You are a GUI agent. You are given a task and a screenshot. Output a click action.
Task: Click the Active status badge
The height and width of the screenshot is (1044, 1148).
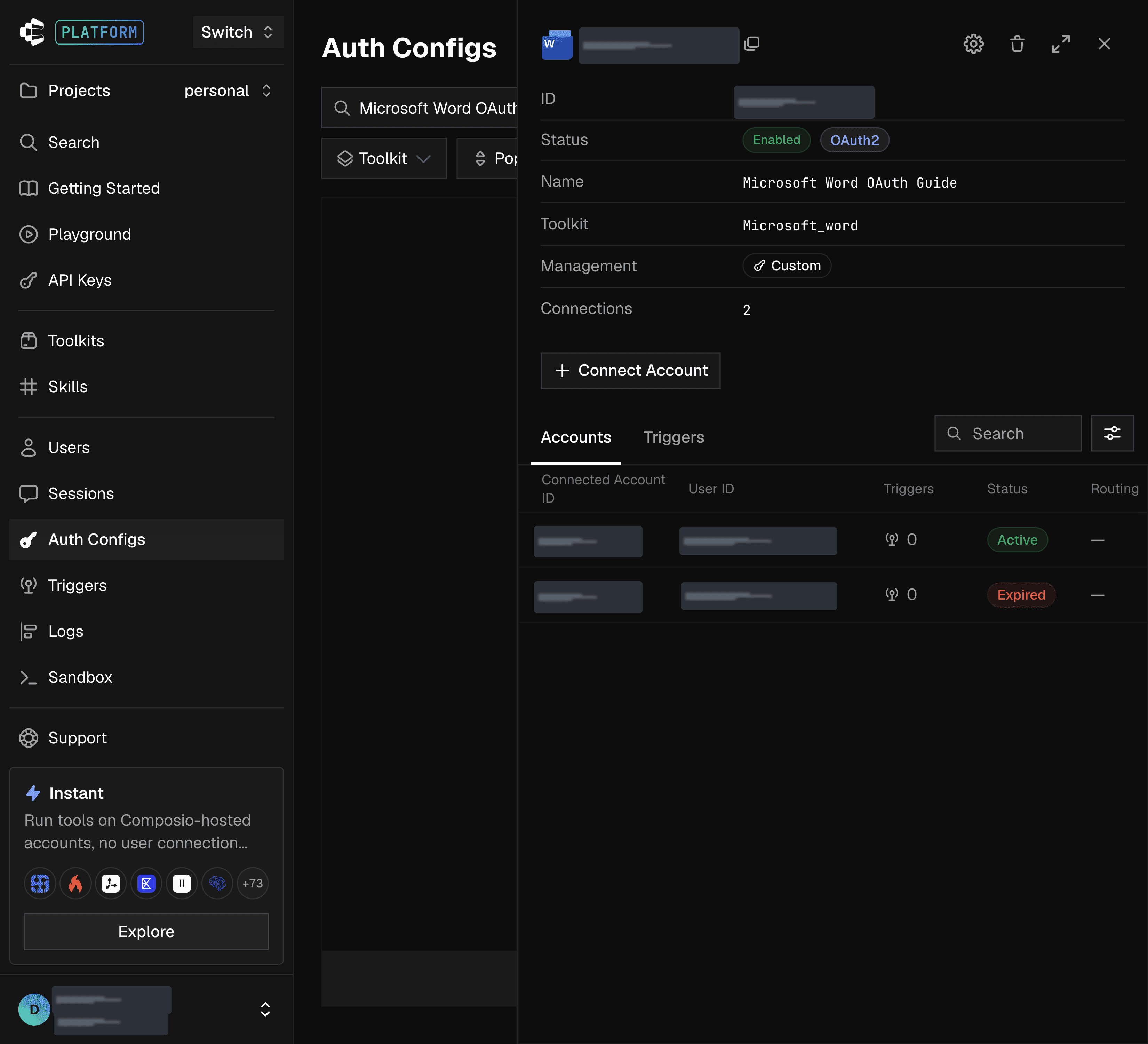(1017, 539)
